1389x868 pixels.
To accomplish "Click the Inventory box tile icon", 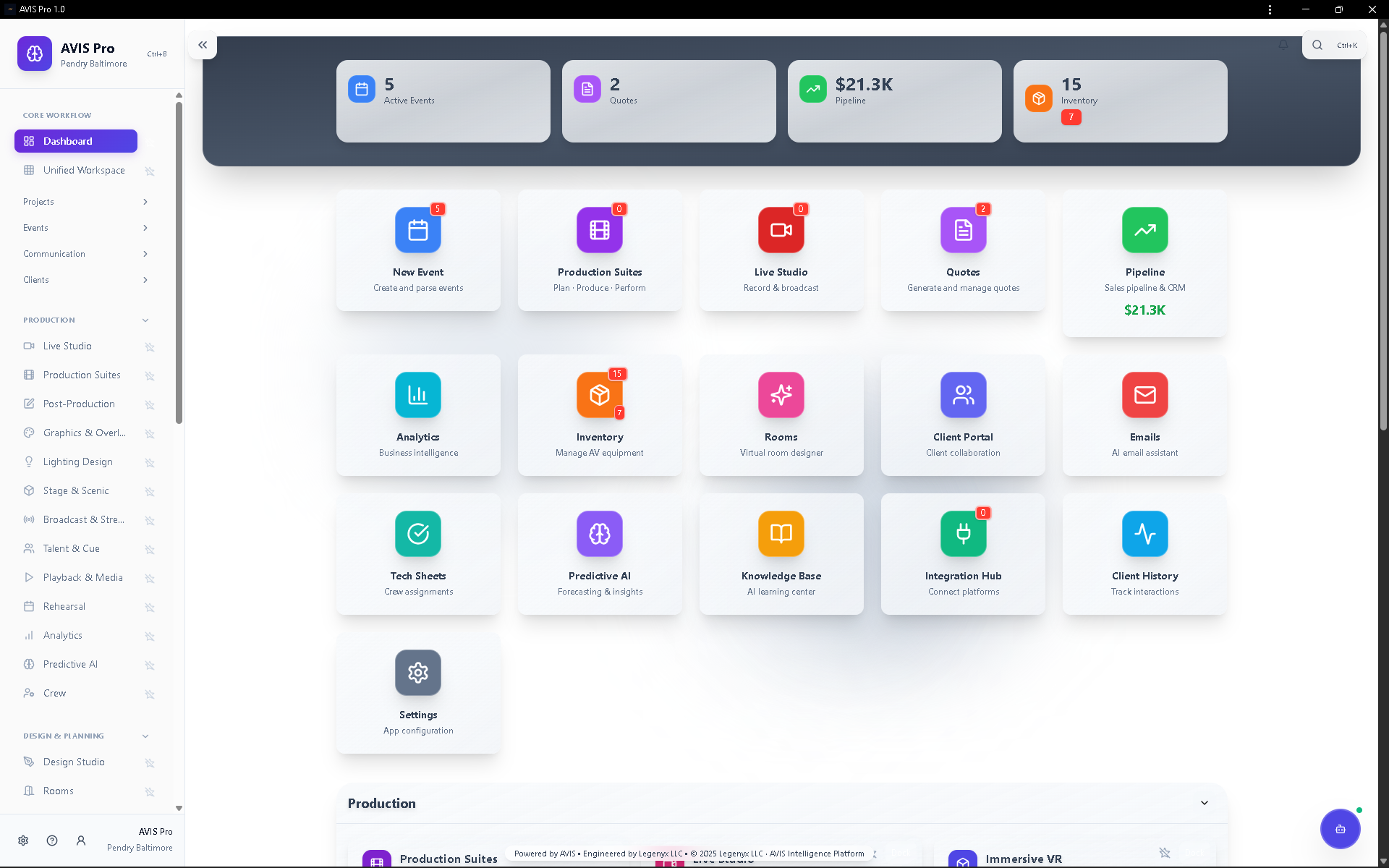I will pos(599,395).
